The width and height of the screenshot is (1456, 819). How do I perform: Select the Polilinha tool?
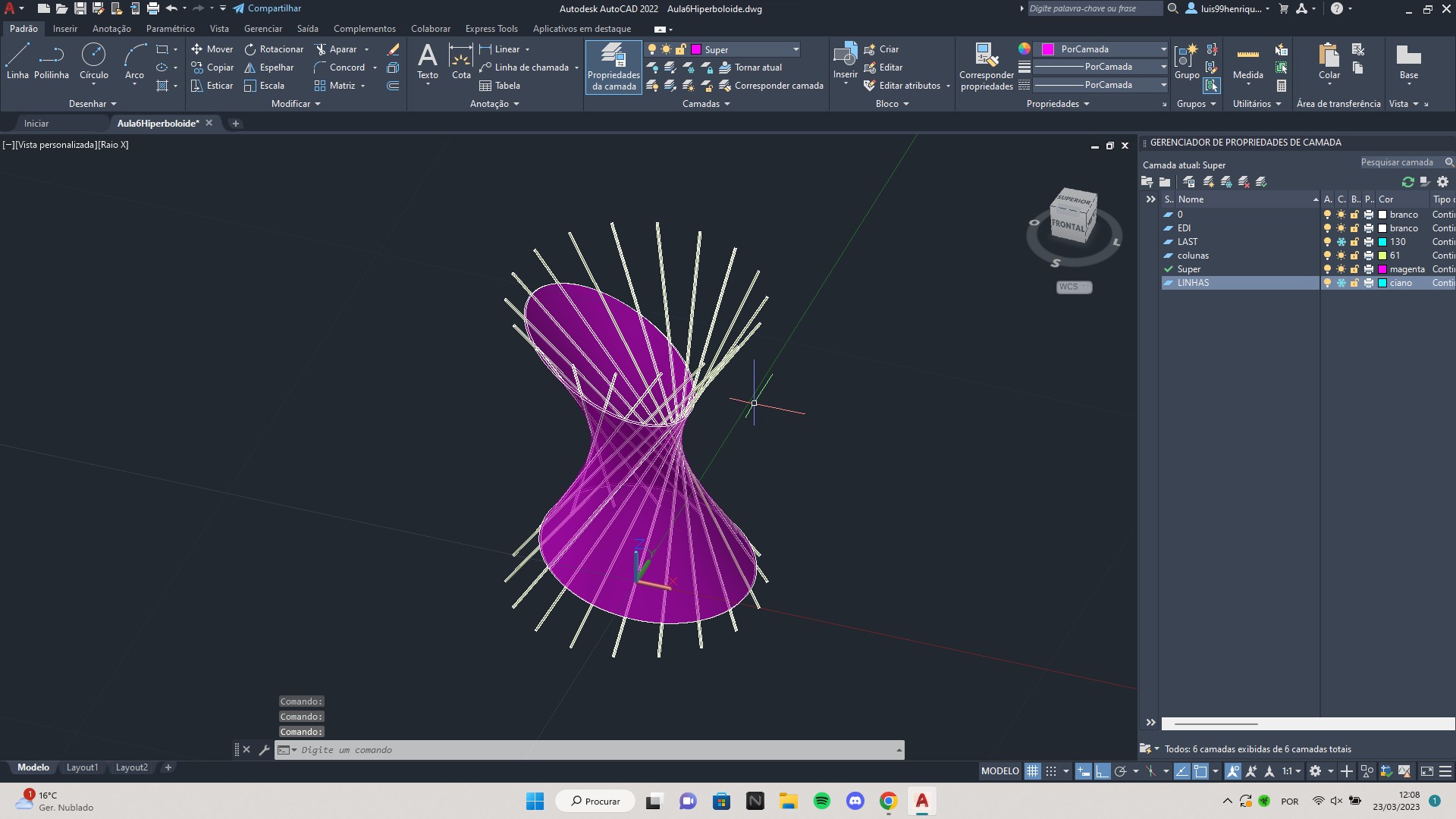[52, 61]
